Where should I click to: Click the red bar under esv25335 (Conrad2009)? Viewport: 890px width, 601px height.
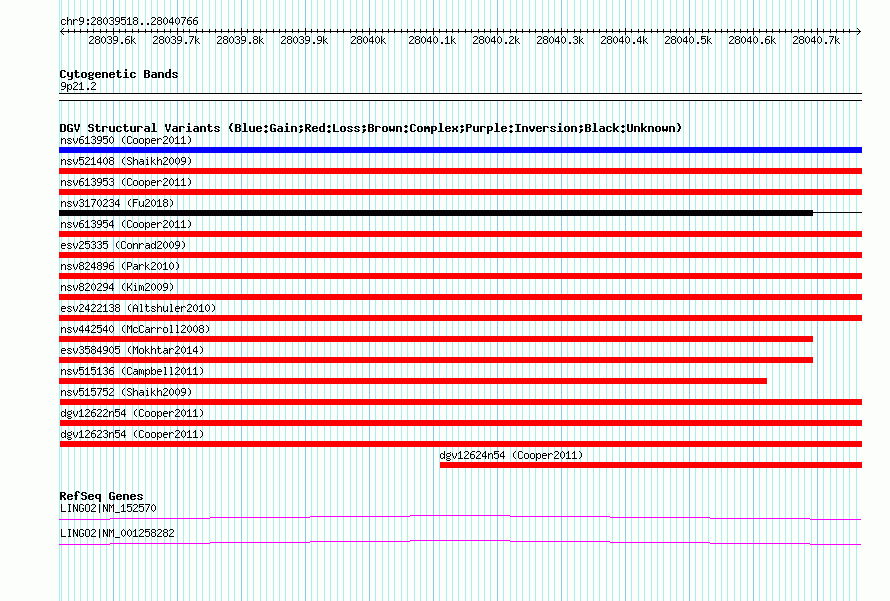[x=460, y=255]
